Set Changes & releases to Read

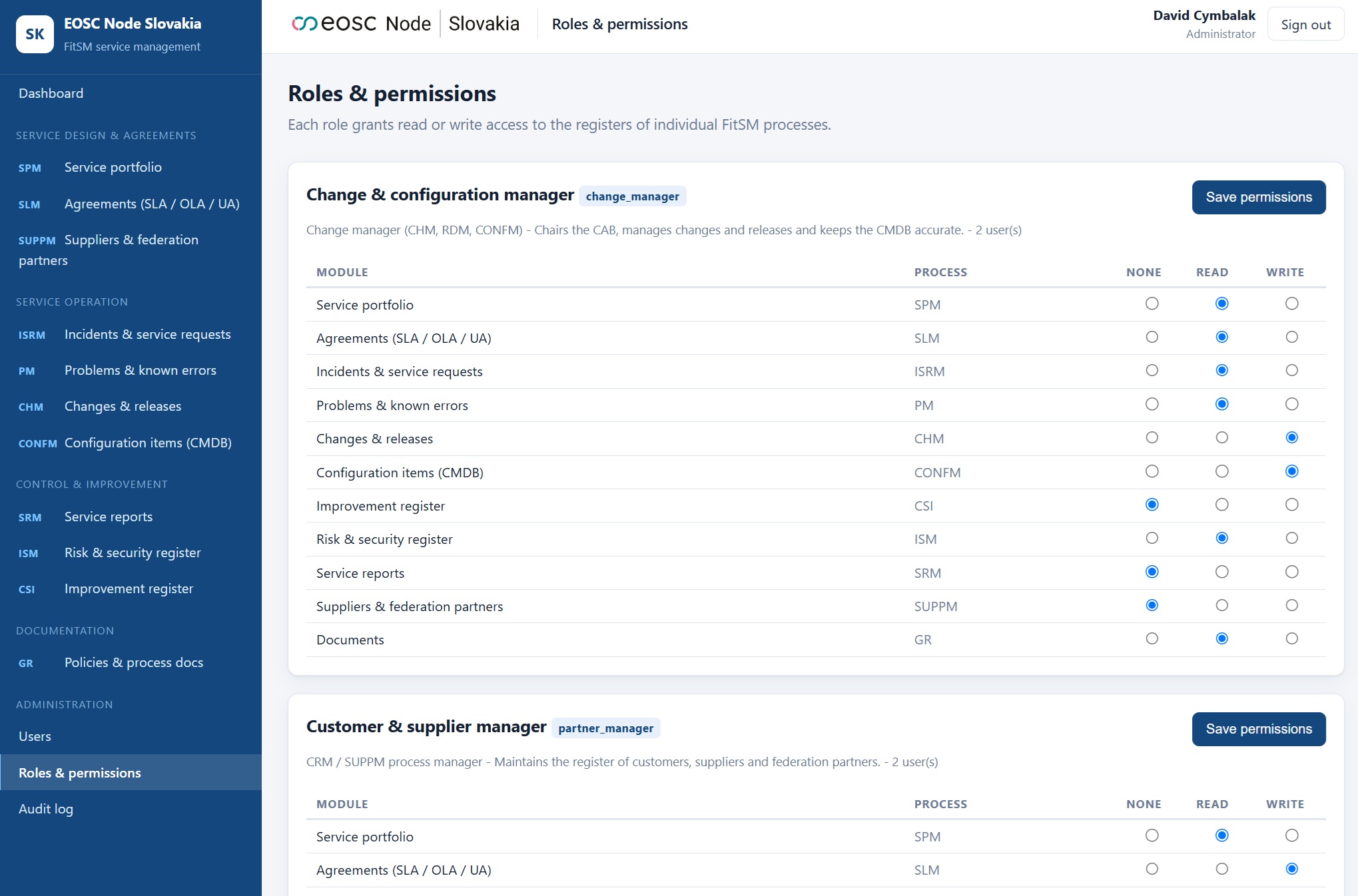[x=1221, y=437]
